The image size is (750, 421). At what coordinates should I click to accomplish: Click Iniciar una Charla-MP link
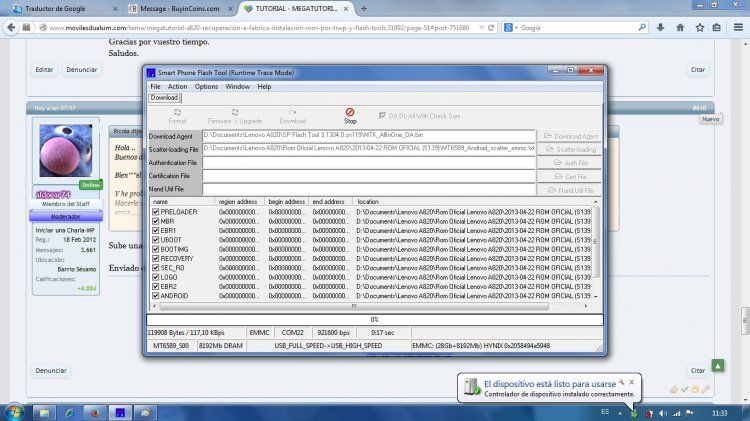tap(65, 230)
